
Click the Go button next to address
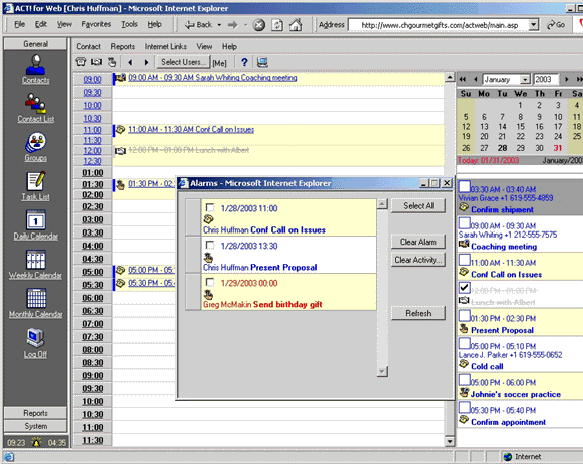point(556,25)
